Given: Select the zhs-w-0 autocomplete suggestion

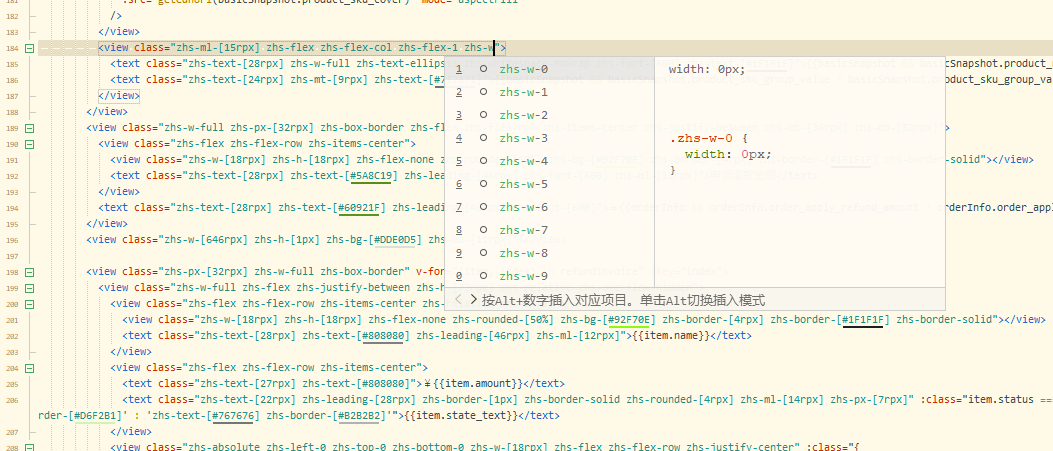Looking at the screenshot, I should [523, 69].
